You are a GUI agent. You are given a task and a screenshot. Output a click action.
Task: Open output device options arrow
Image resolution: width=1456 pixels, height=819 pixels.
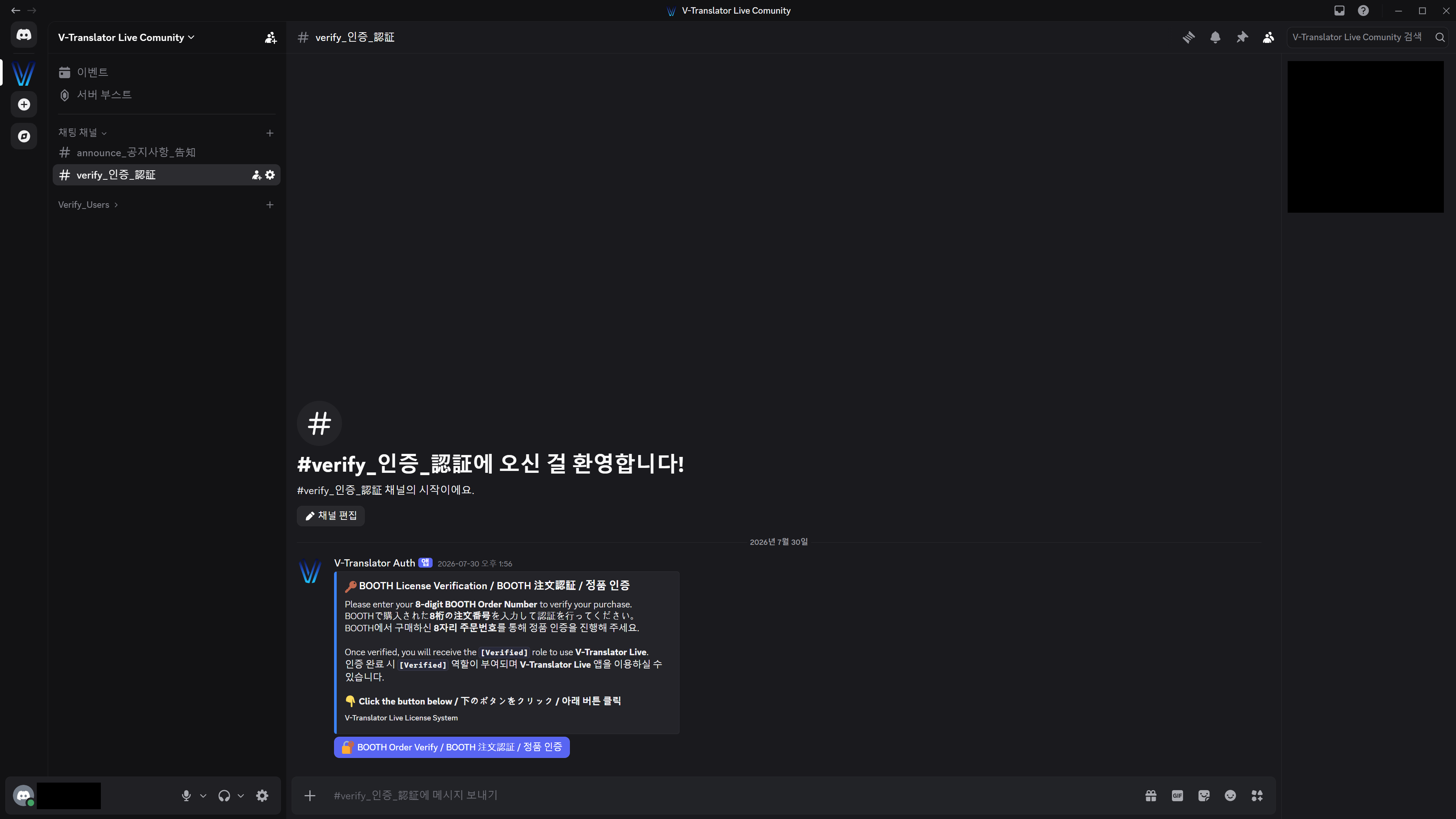(241, 796)
